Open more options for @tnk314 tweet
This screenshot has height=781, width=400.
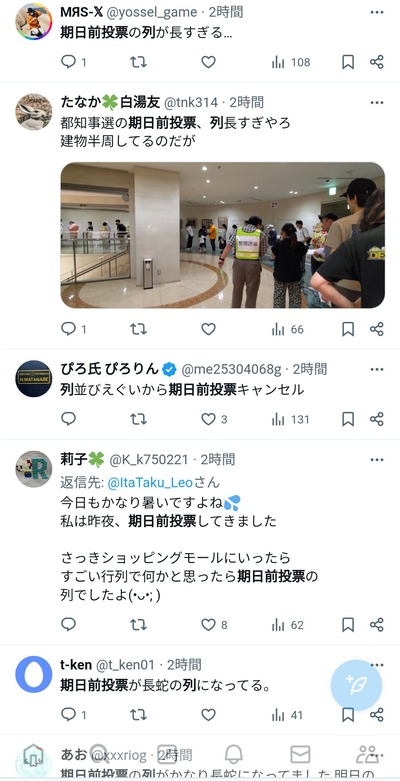click(x=377, y=103)
